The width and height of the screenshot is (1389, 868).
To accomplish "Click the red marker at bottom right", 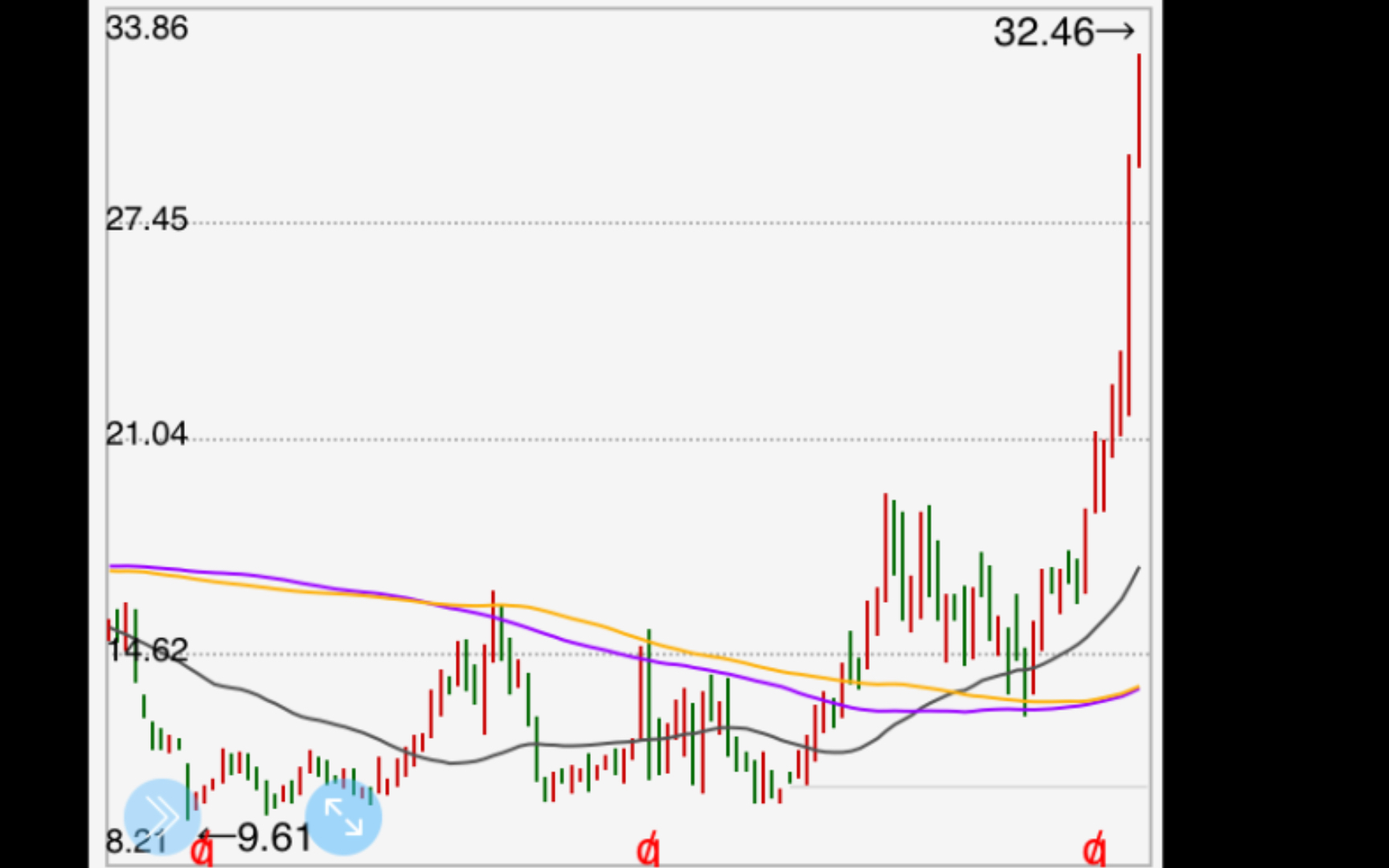I will [x=1094, y=850].
